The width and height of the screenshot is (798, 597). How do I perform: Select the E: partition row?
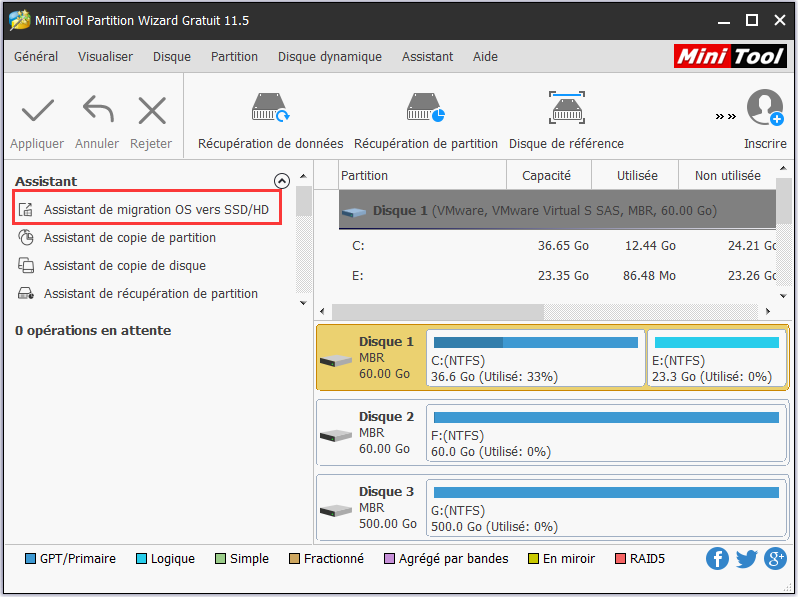tap(557, 275)
